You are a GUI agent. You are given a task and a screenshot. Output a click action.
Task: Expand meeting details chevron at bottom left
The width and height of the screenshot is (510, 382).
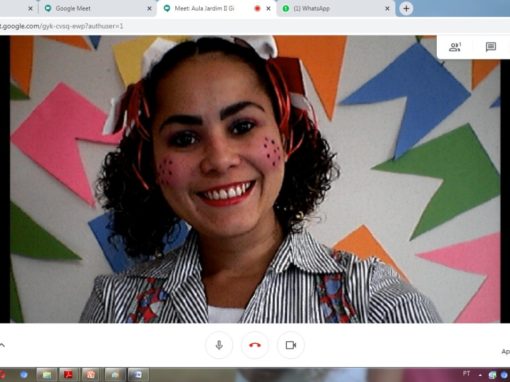point(2,345)
